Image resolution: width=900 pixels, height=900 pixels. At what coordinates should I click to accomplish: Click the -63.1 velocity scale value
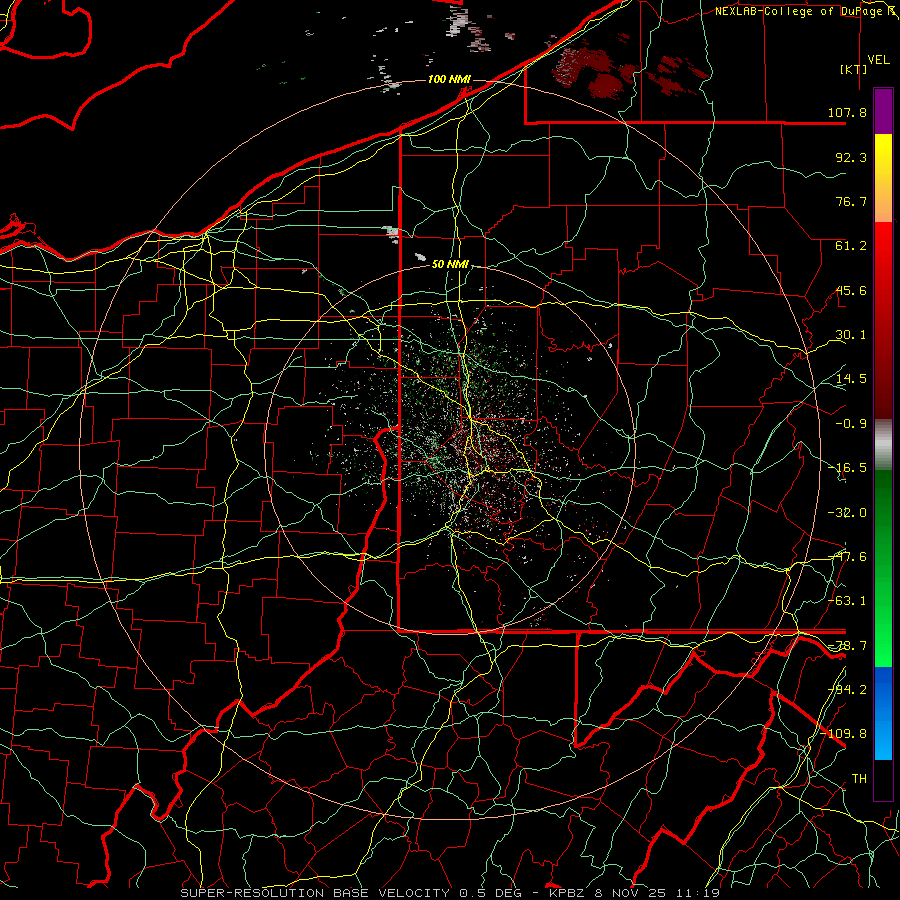point(847,601)
